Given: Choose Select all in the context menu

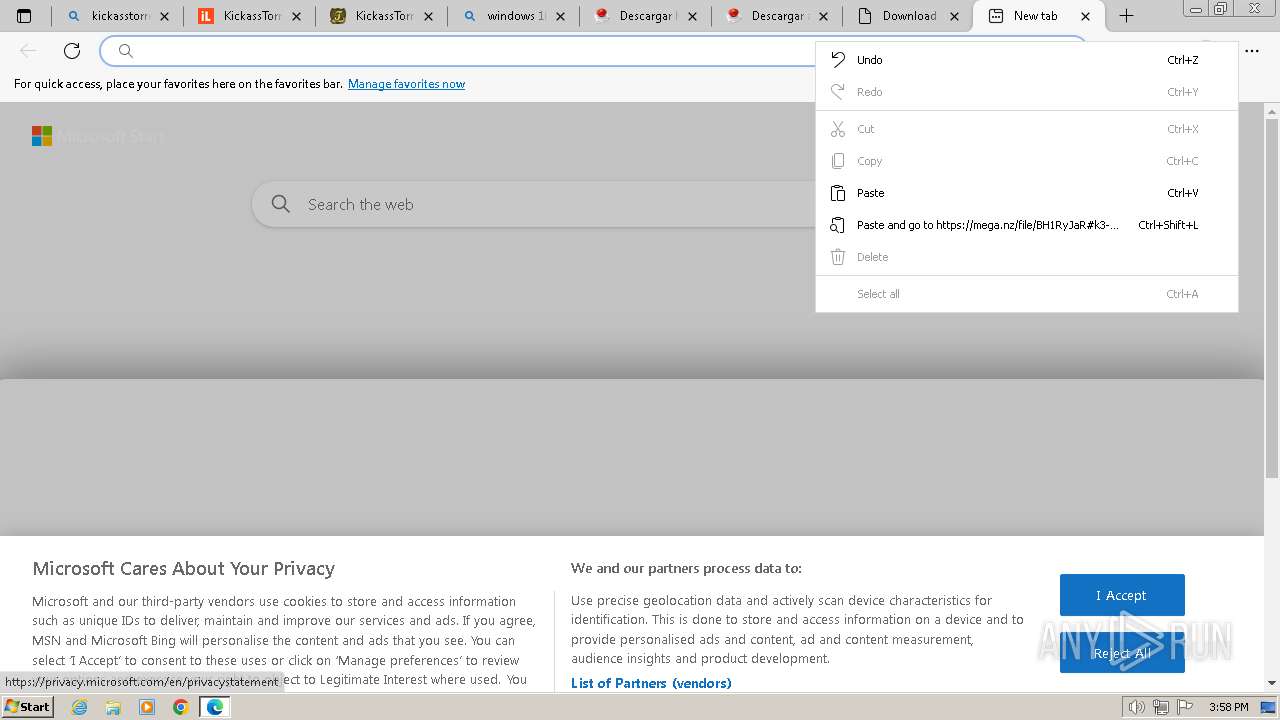Looking at the screenshot, I should (x=1027, y=294).
